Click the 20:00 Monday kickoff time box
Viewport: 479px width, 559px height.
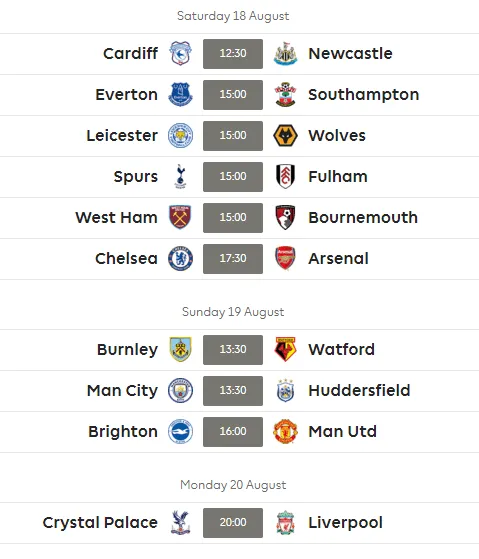pos(233,523)
